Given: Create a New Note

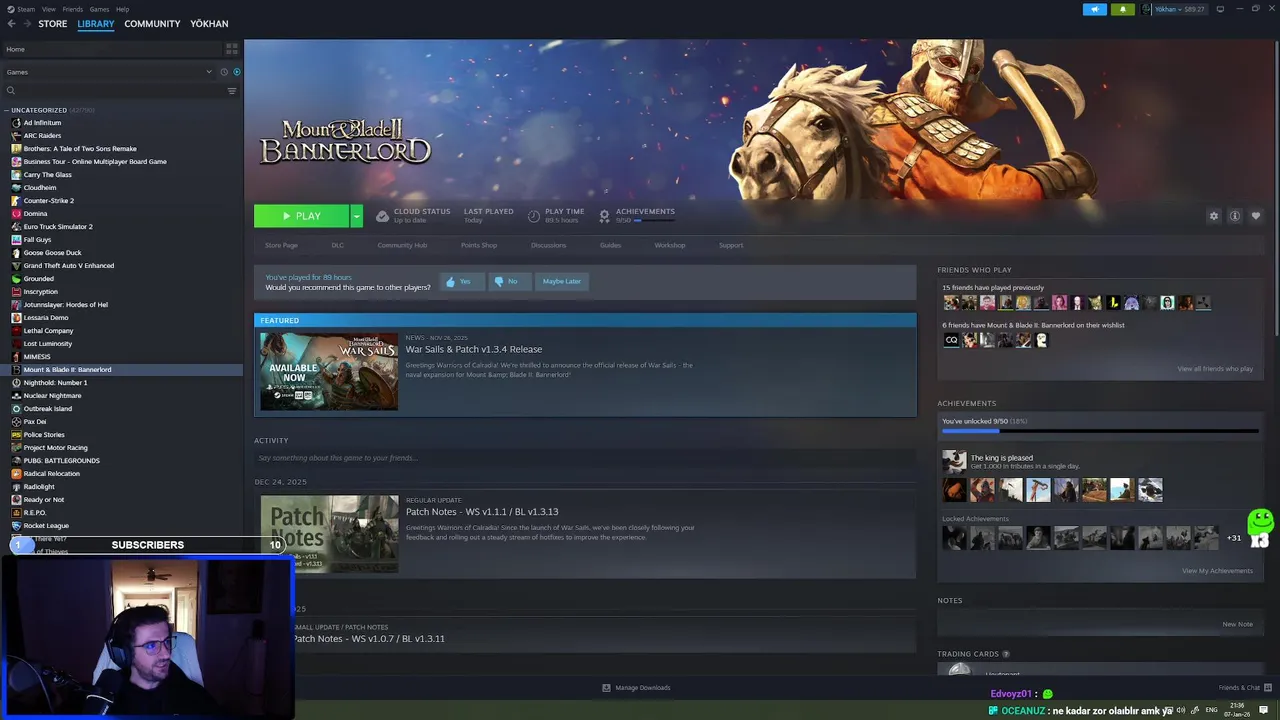Looking at the screenshot, I should pos(1237,625).
